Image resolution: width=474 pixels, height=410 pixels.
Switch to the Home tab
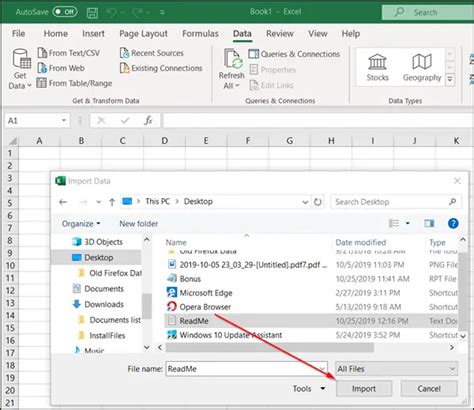[56, 34]
